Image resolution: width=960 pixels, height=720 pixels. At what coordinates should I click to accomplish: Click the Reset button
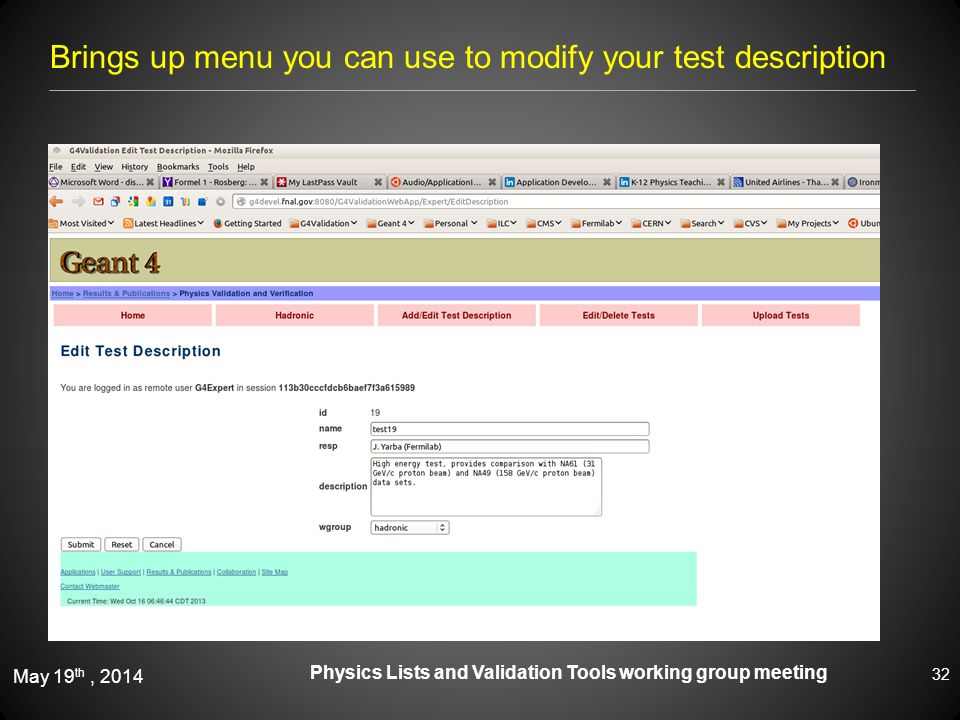click(x=121, y=544)
